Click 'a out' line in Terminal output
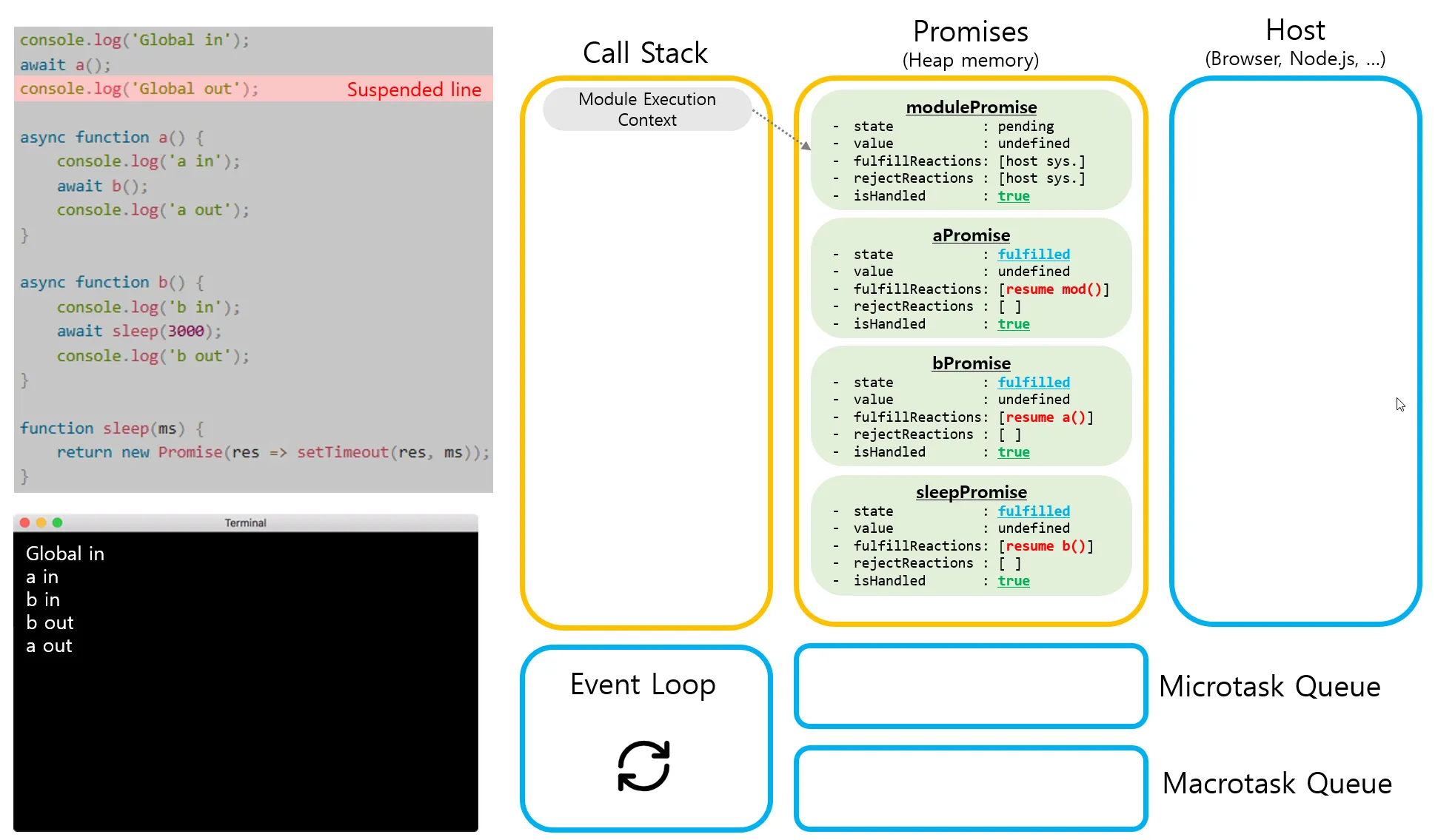 point(49,646)
